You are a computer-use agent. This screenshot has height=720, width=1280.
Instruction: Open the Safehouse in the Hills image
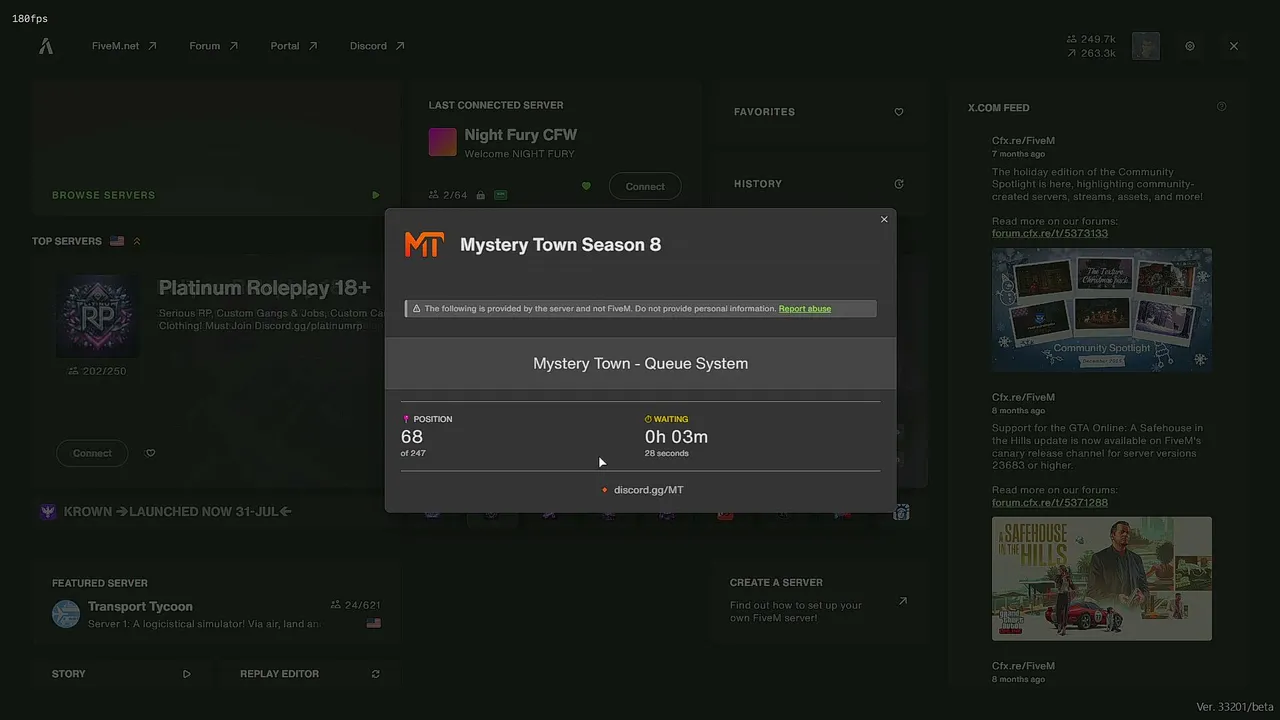click(x=1102, y=578)
